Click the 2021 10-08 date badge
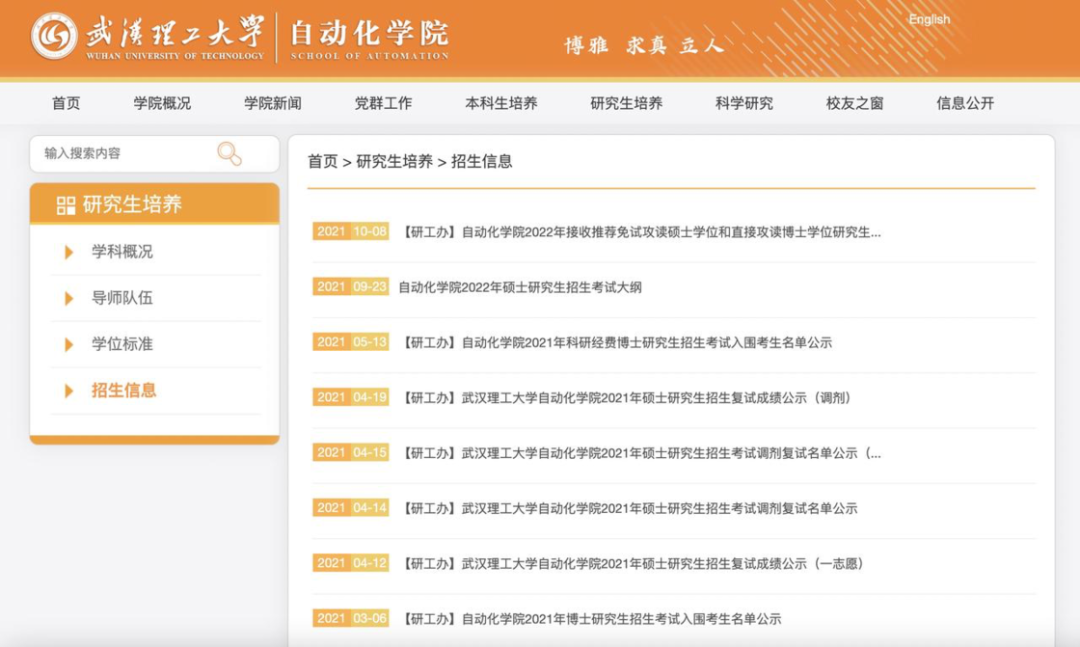Screen dimensions: 1080x647 coord(351,232)
